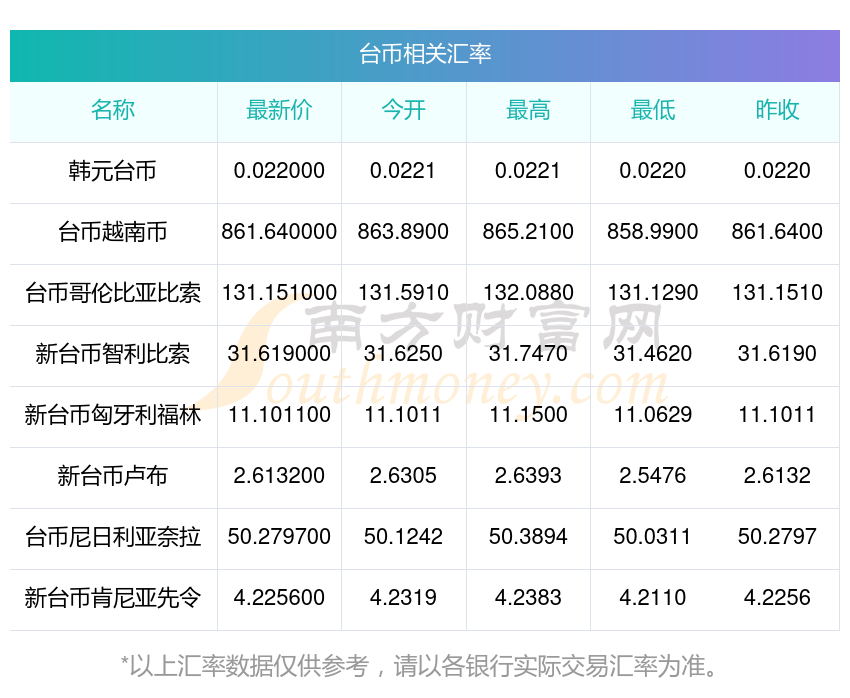
Task: Click latest price 861.640000 cell
Action: pyautogui.click(x=279, y=232)
